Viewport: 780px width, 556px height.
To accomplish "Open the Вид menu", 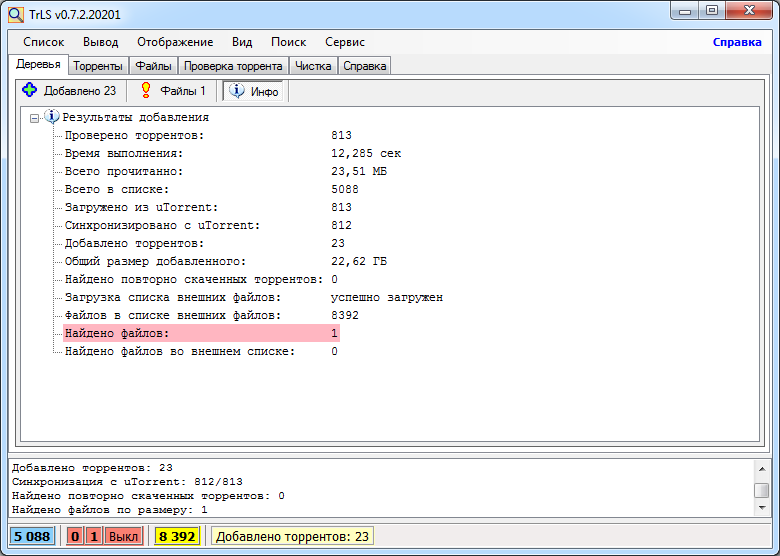I will click(242, 42).
